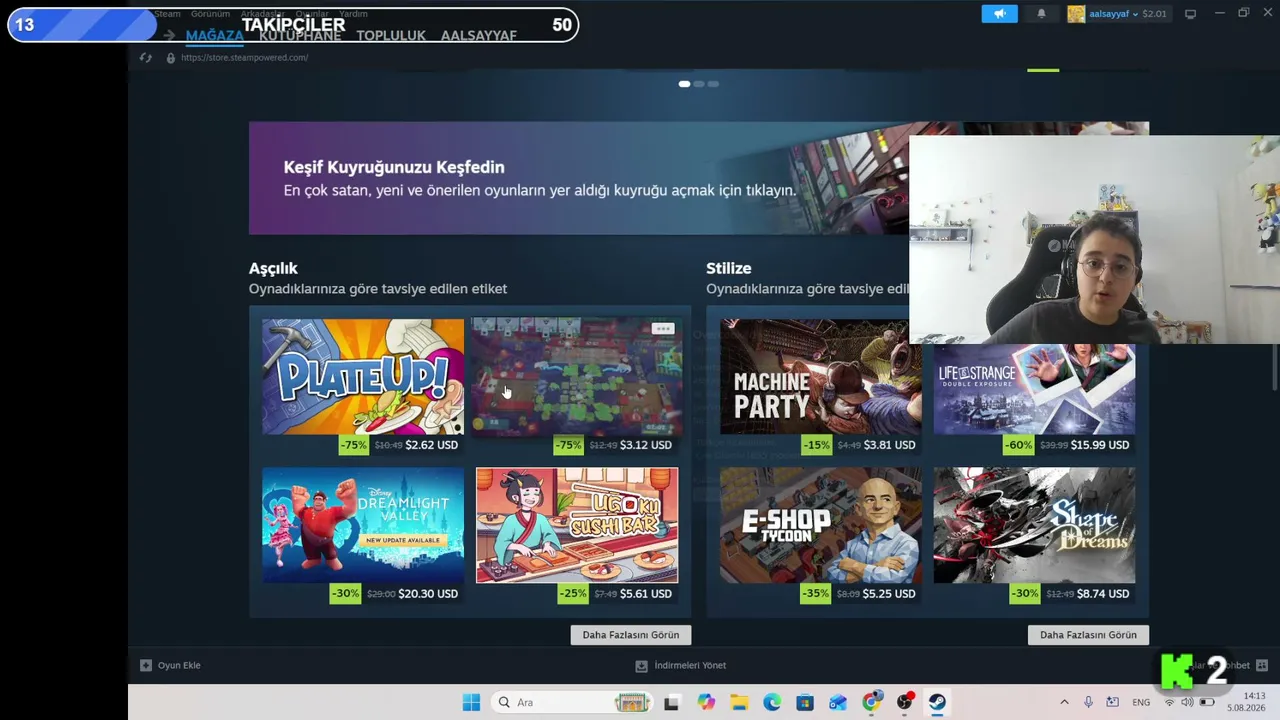The height and width of the screenshot is (720, 1280).
Task: Switch to the MAĞAZA tab
Action: pyautogui.click(x=214, y=35)
